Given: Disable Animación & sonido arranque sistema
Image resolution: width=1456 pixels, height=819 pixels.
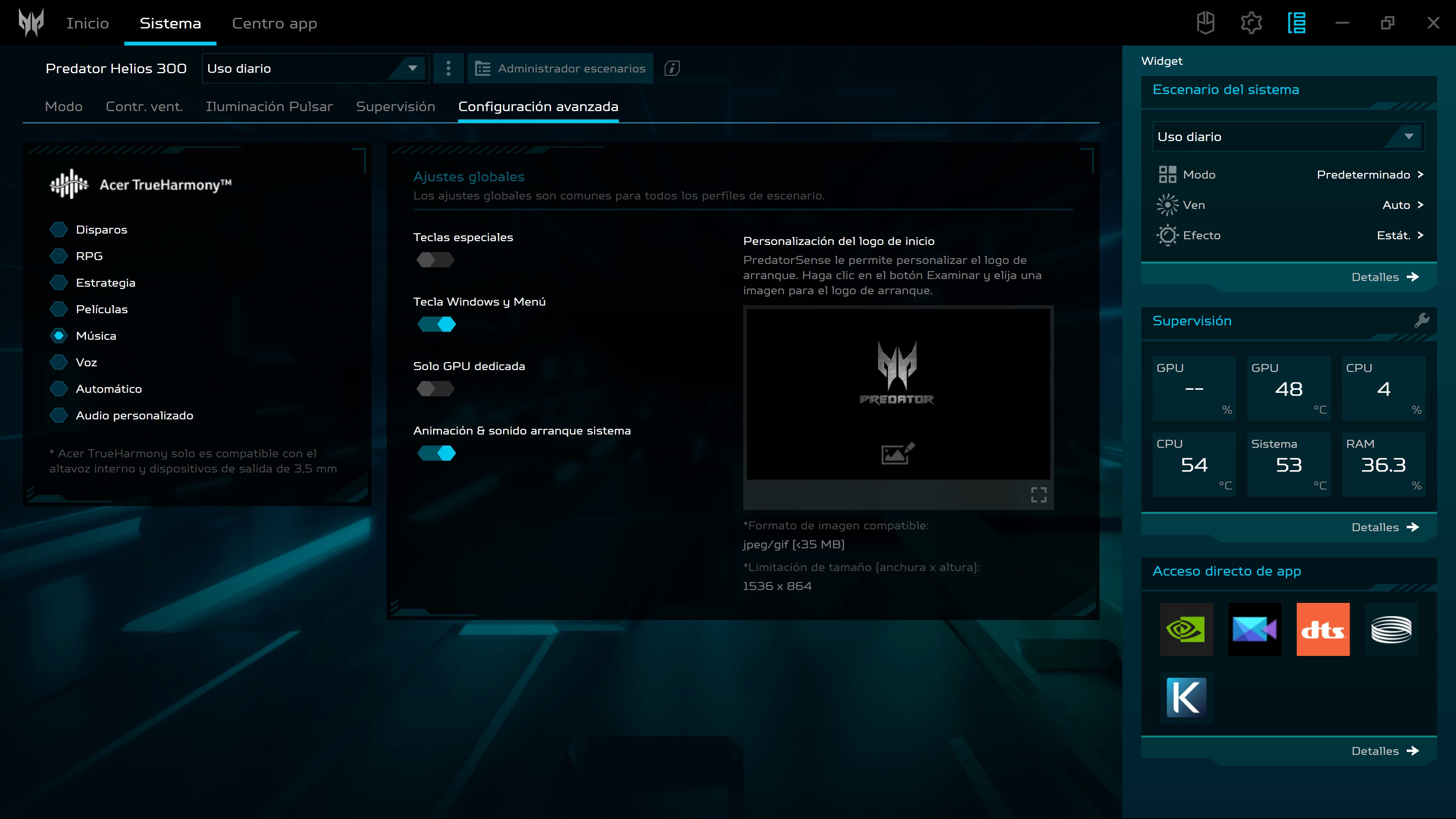Looking at the screenshot, I should (436, 453).
